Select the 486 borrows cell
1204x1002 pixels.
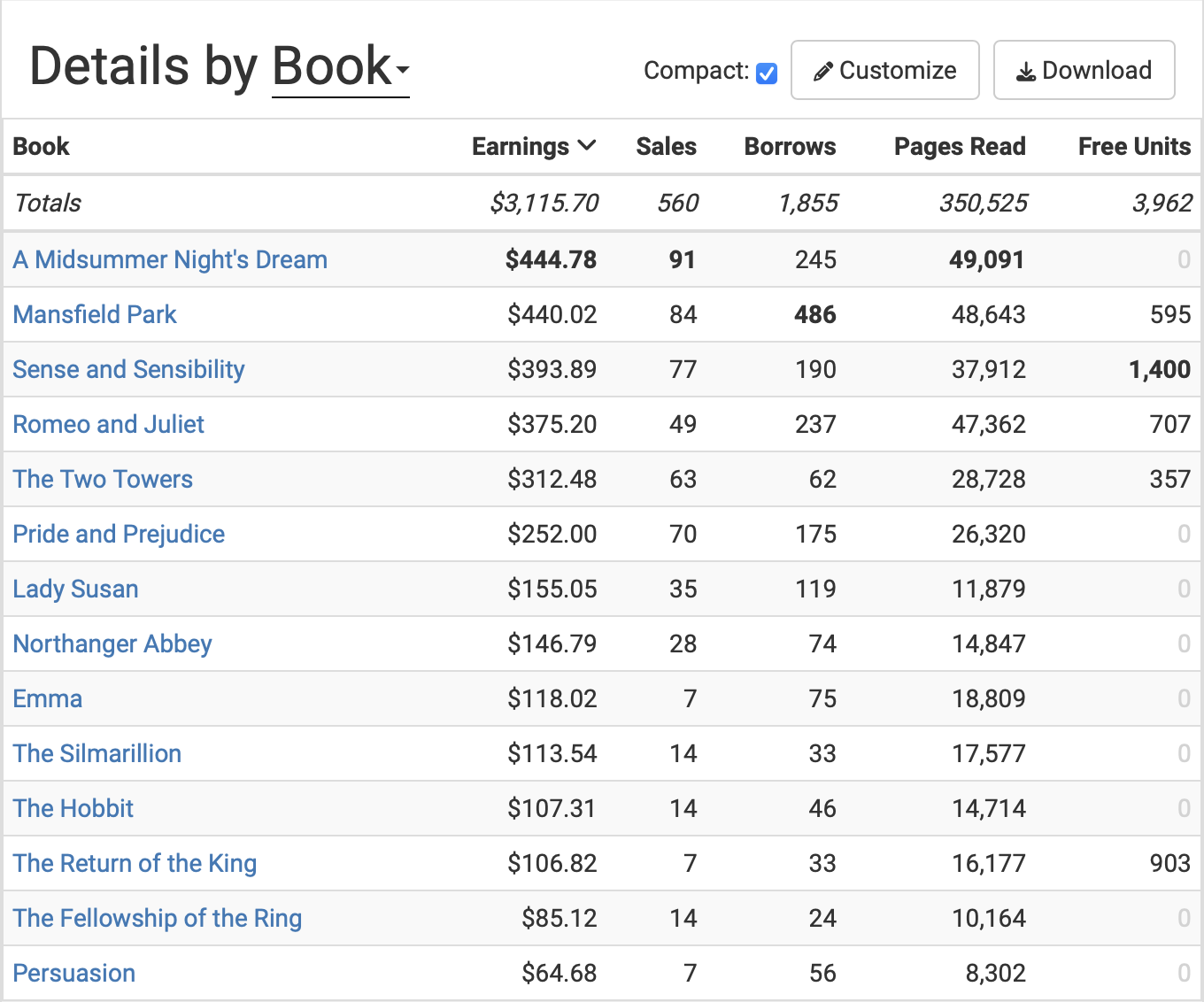pyautogui.click(x=814, y=314)
